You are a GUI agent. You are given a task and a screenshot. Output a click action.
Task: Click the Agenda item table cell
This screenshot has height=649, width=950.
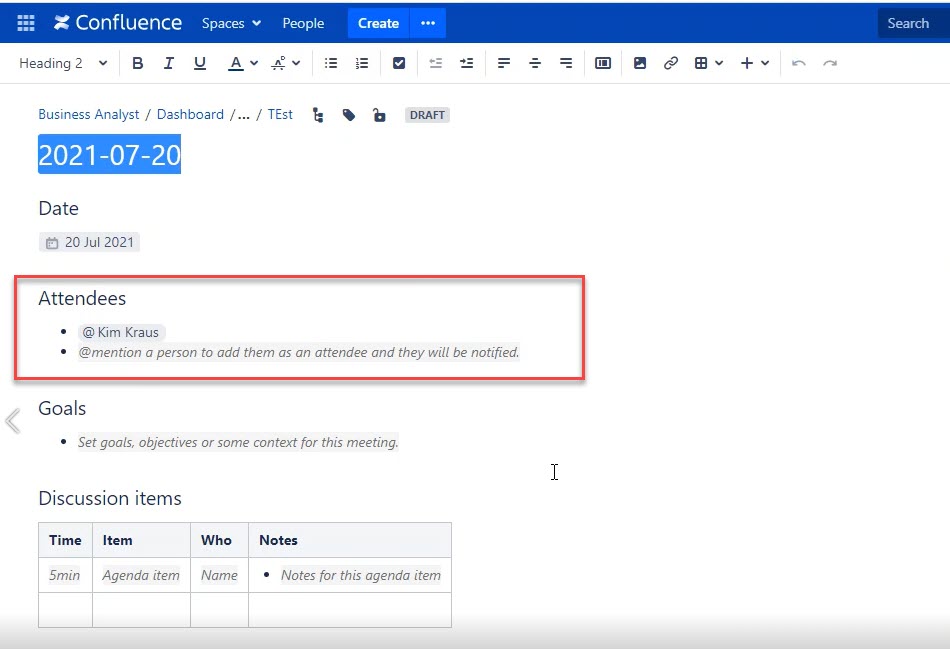tap(141, 575)
